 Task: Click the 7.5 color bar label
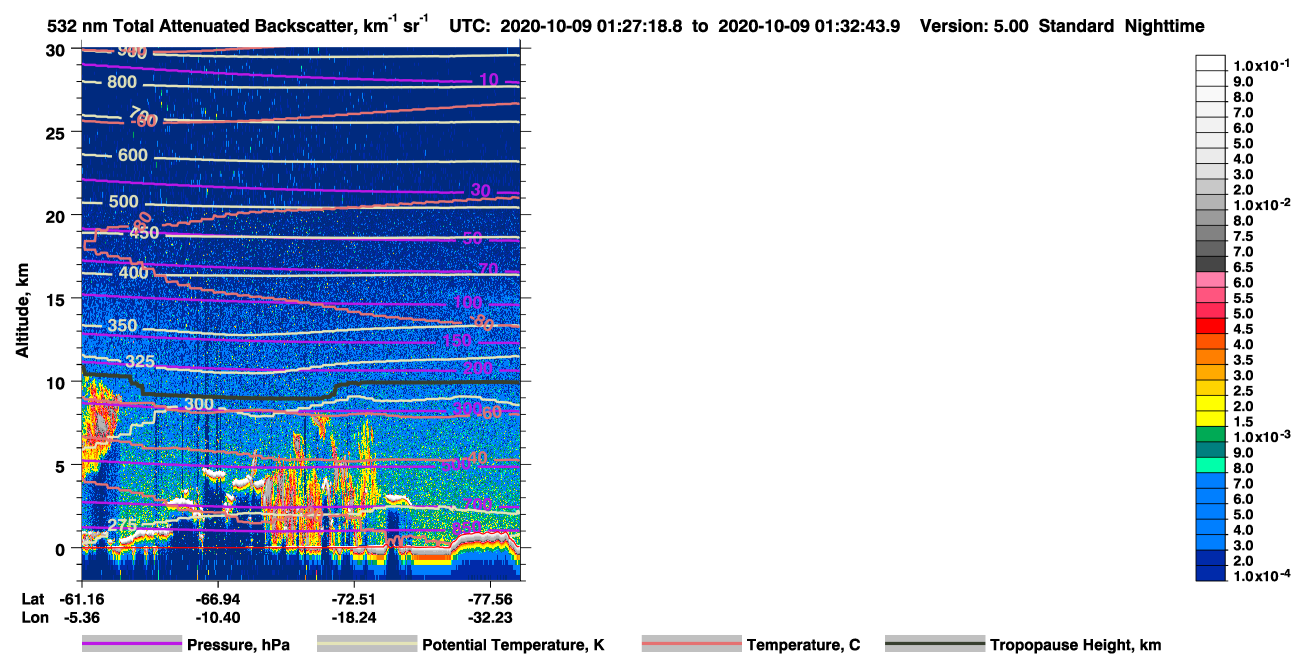[x=1242, y=236]
